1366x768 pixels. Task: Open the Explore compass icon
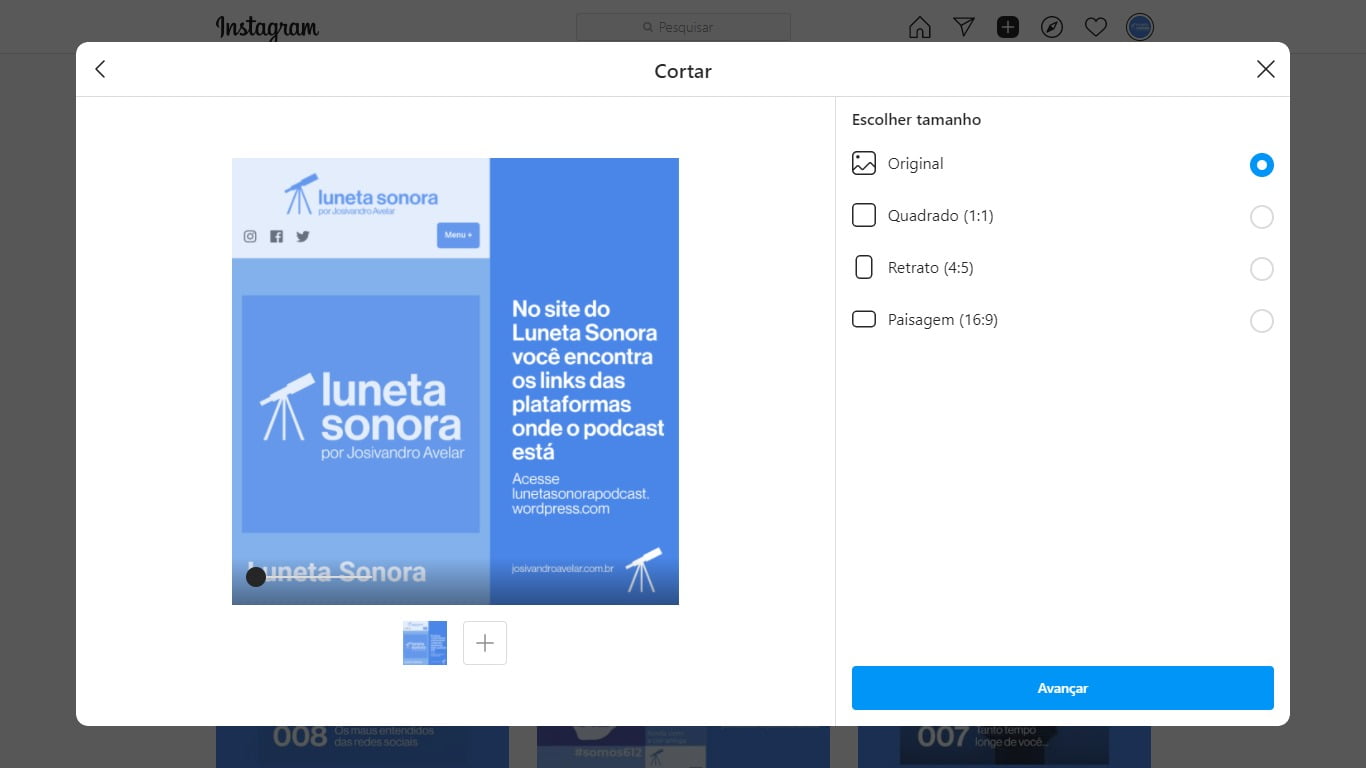coord(1051,27)
